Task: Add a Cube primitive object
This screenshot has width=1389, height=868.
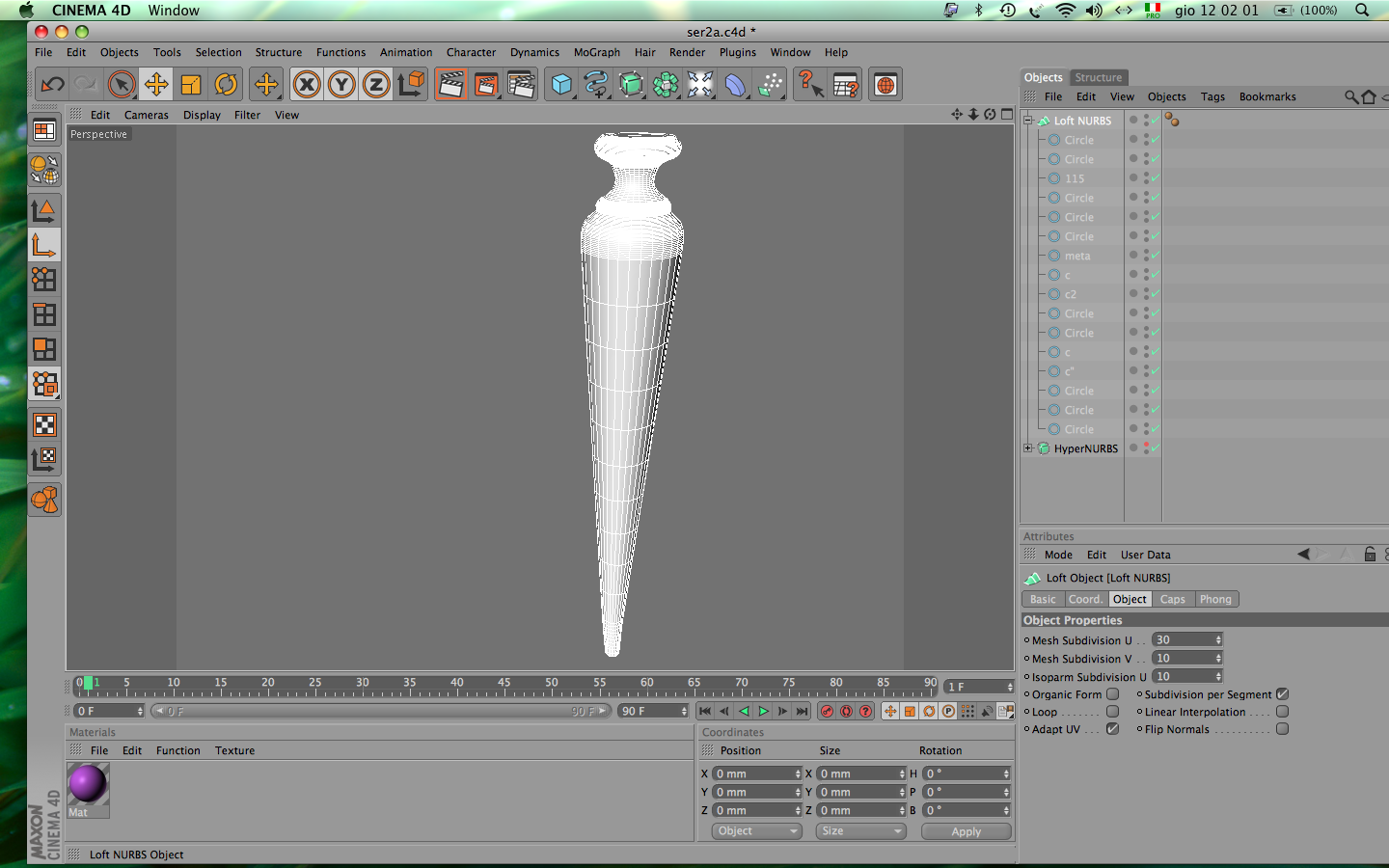Action: [561, 85]
